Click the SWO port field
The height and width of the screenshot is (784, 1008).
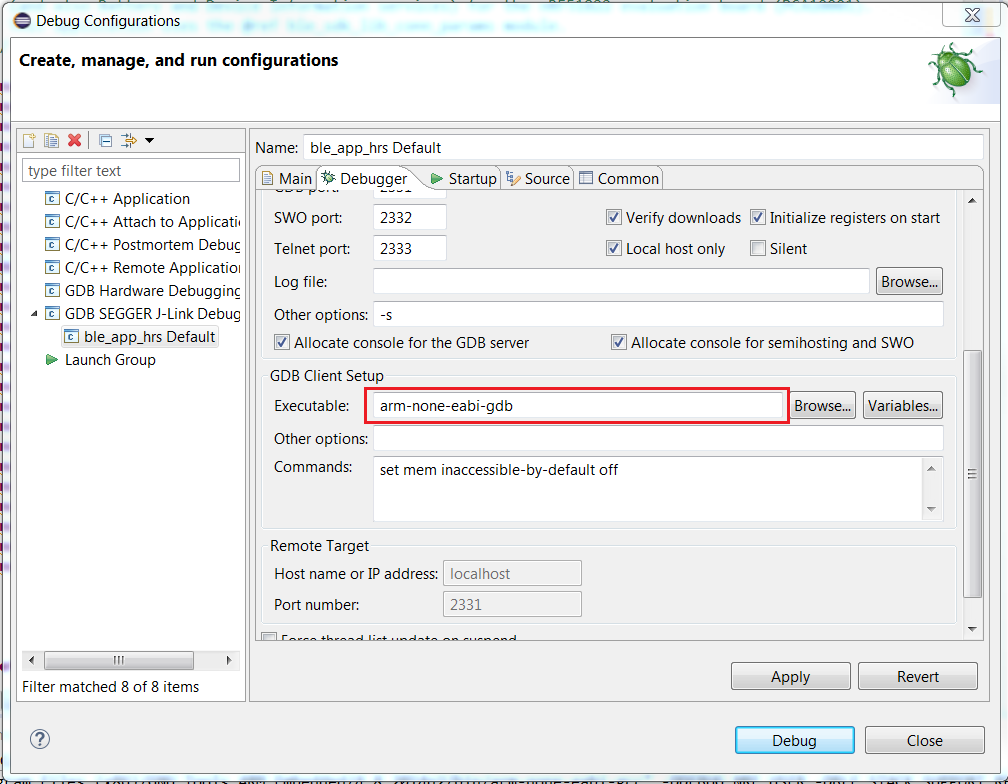(x=410, y=217)
